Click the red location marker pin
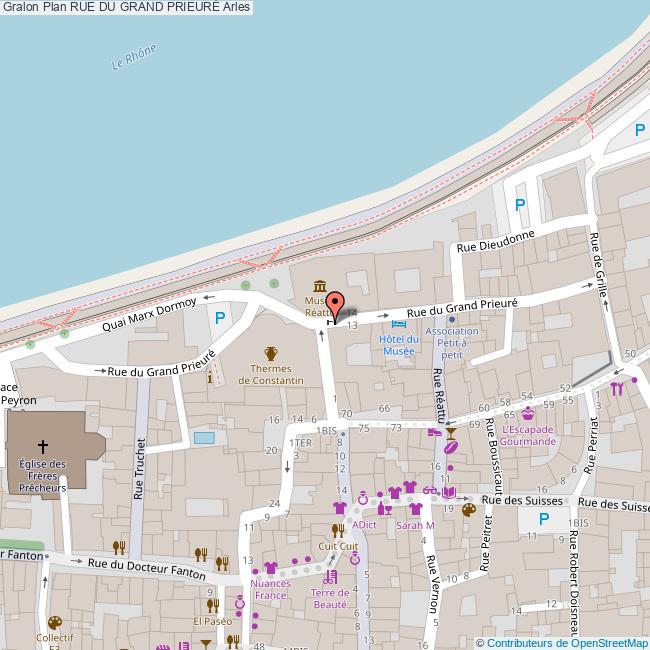The width and height of the screenshot is (650, 650). click(x=335, y=304)
